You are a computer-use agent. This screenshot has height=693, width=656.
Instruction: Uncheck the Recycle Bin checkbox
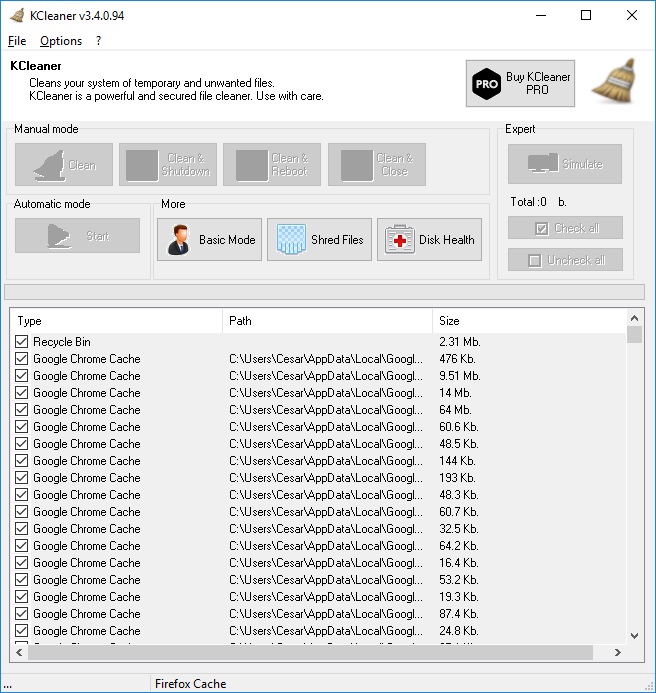coord(21,342)
